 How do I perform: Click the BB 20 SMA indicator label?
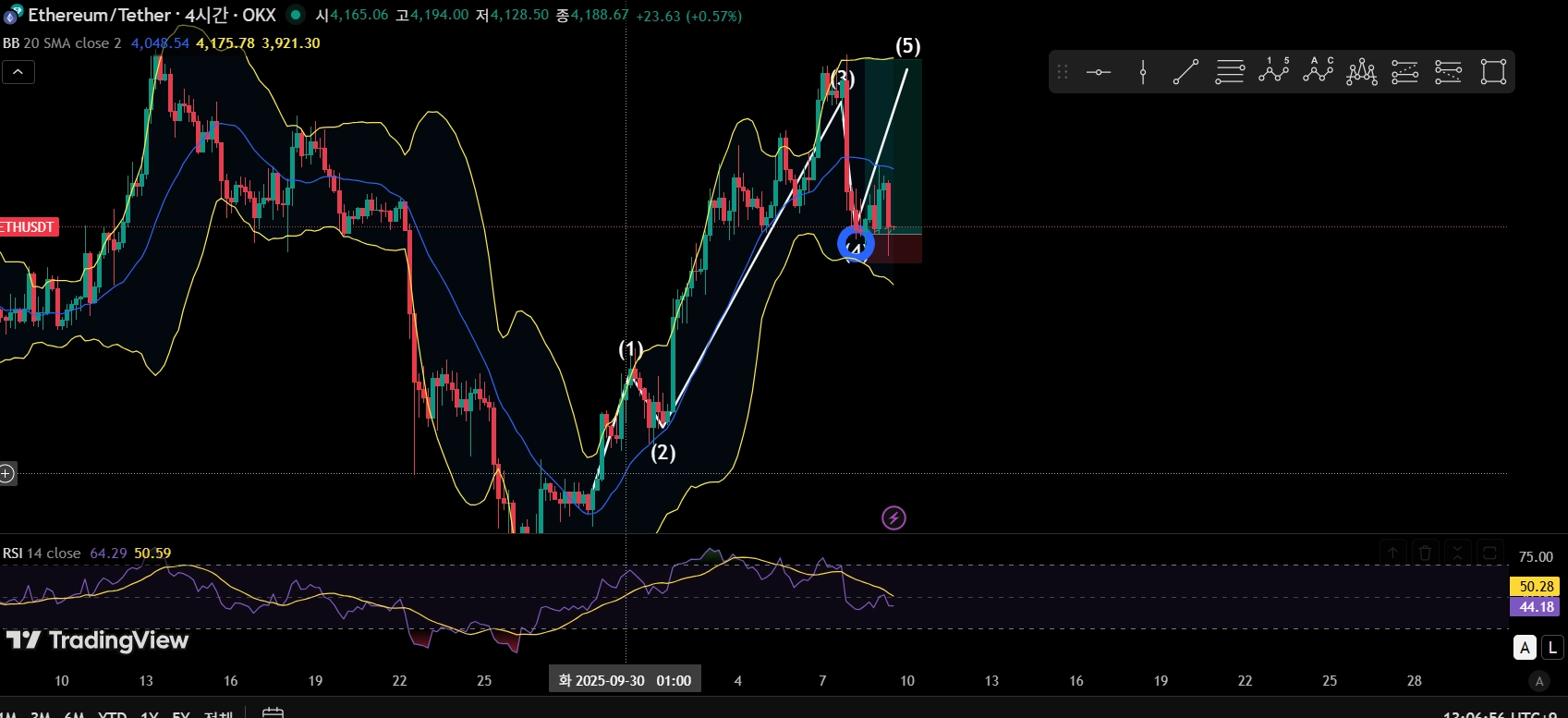pos(62,43)
